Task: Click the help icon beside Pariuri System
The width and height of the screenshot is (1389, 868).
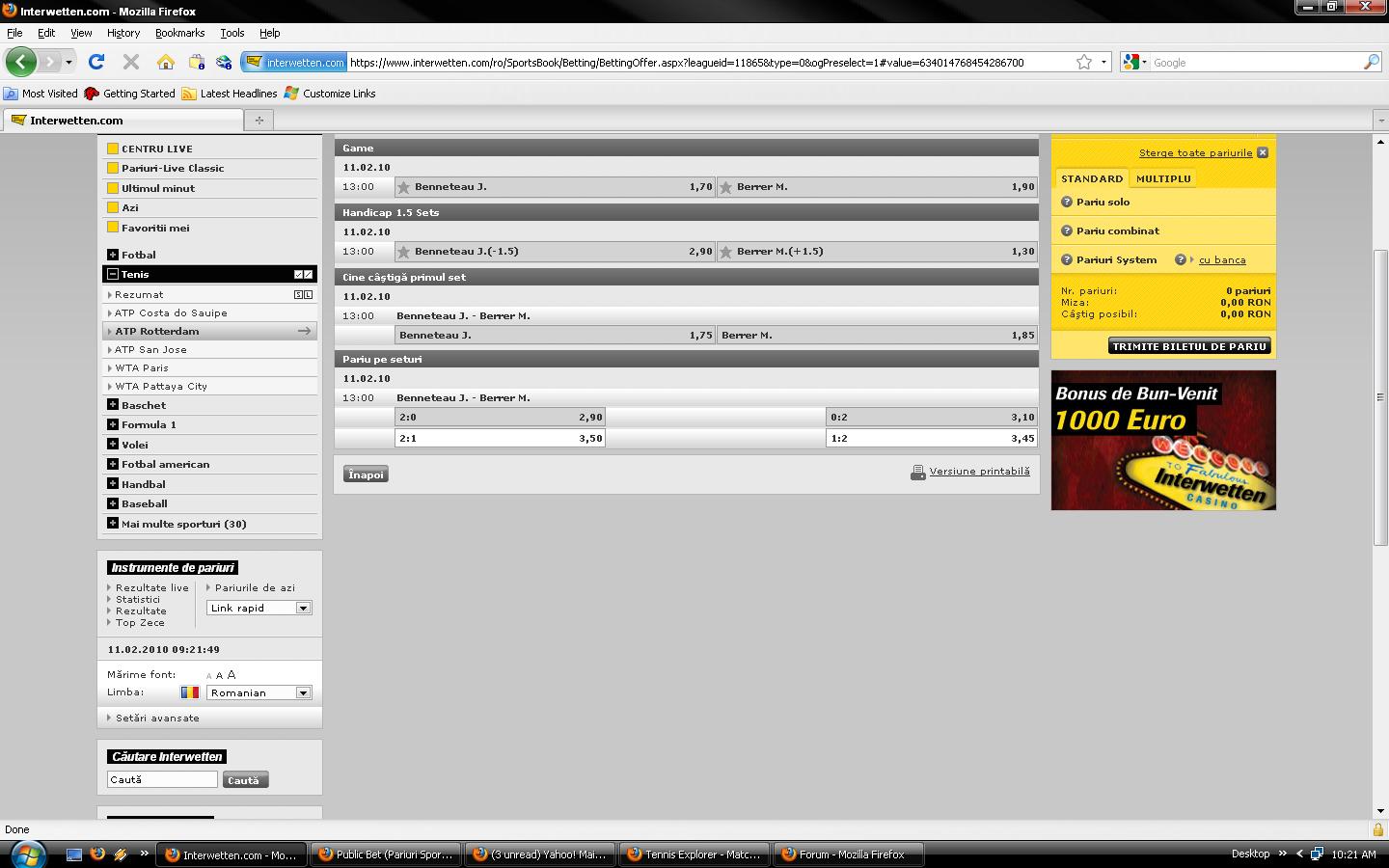Action: pyautogui.click(x=1067, y=259)
